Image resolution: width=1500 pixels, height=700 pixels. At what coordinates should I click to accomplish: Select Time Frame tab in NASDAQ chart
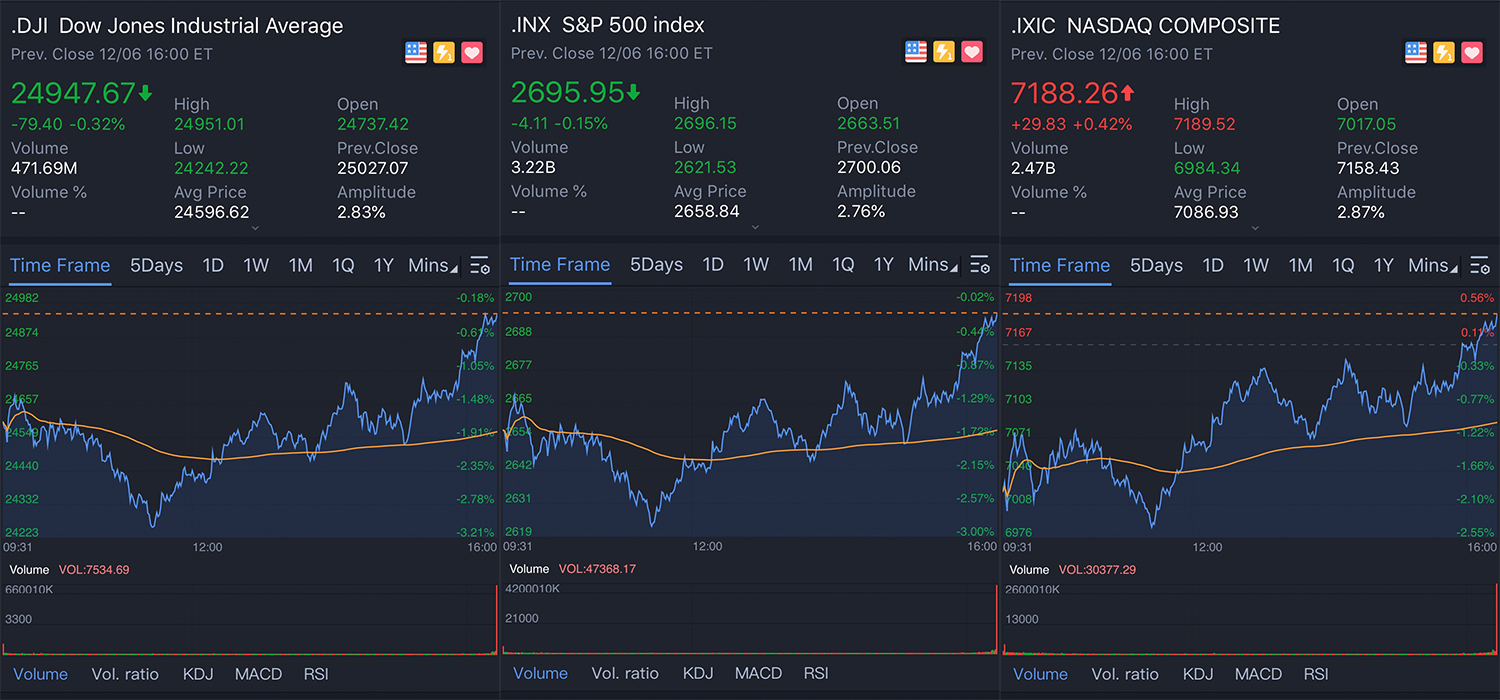[x=1060, y=265]
